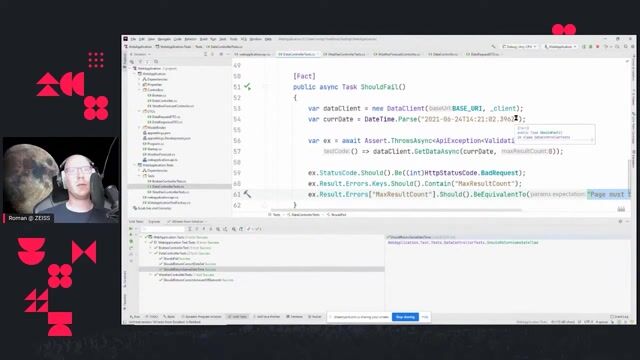Click the Stop sharing button
This screenshot has width=640, height=360.
405,317
